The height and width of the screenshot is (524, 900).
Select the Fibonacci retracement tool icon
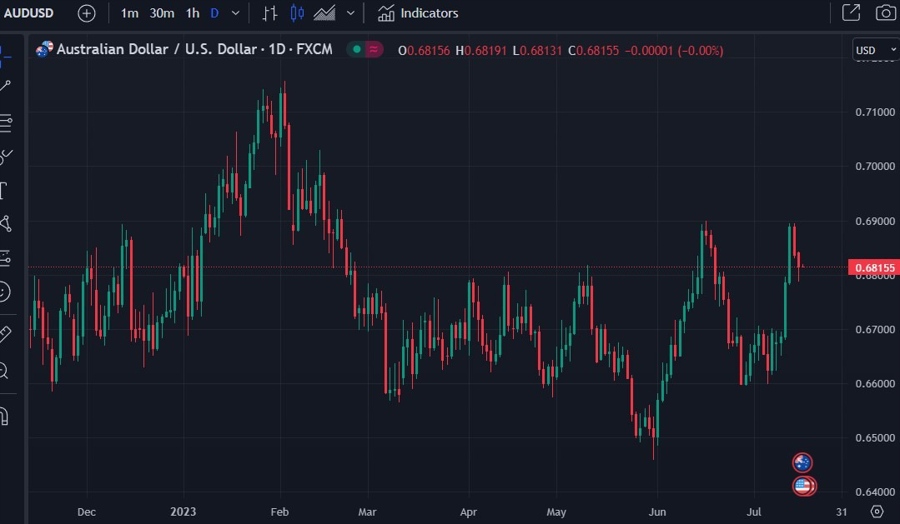[x=6, y=123]
